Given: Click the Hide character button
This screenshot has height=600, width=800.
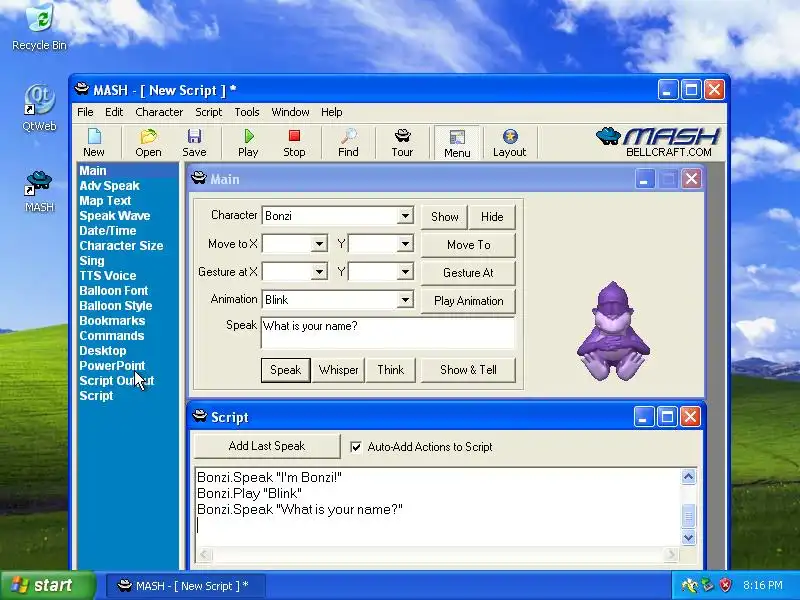Looking at the screenshot, I should pyautogui.click(x=492, y=217).
